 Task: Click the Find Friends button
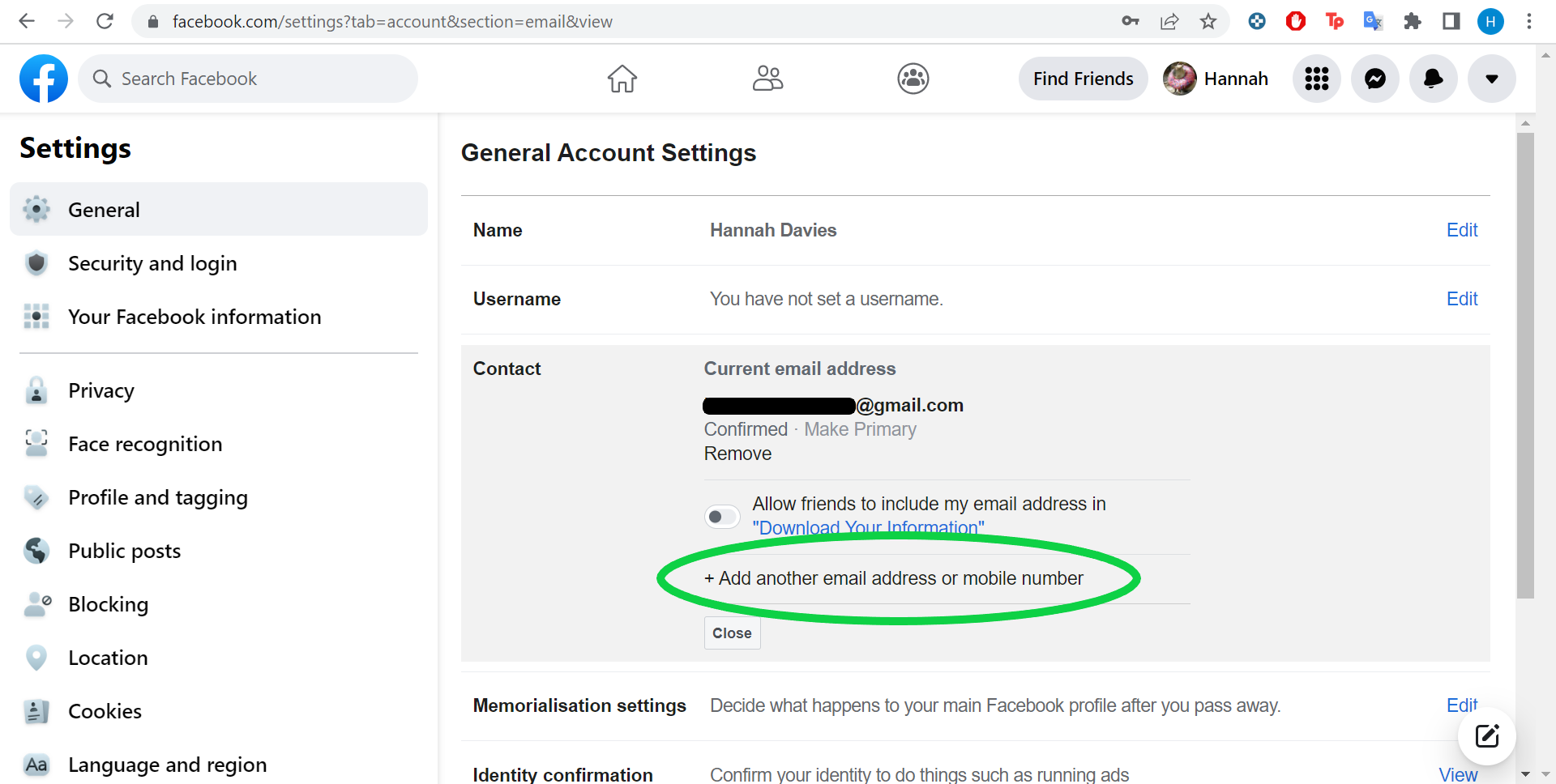[x=1084, y=79]
